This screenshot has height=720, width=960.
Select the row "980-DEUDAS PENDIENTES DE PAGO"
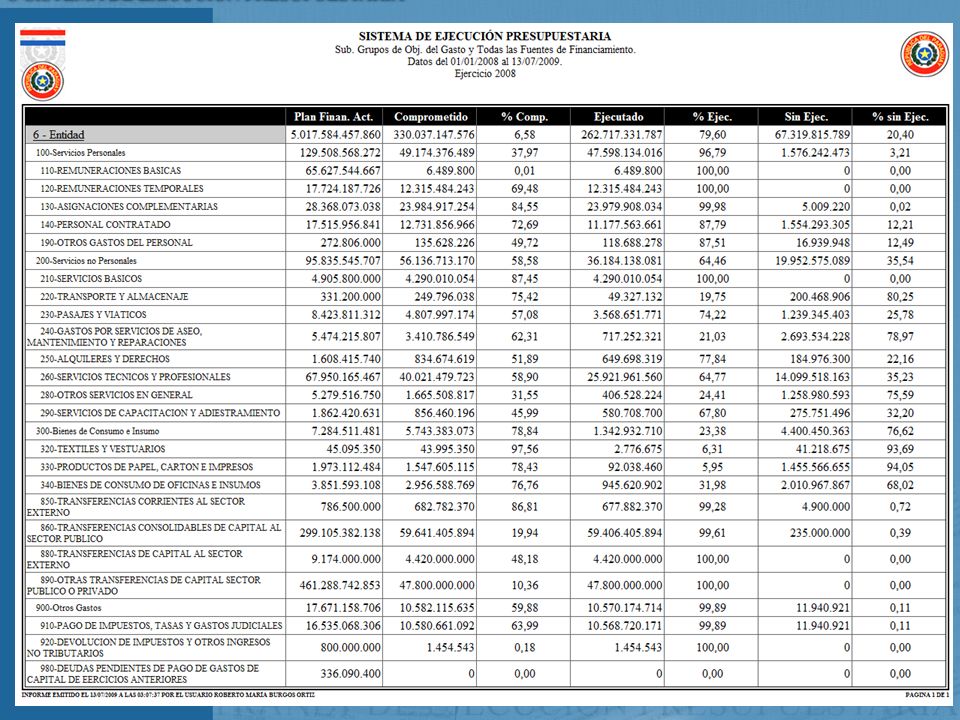point(485,673)
